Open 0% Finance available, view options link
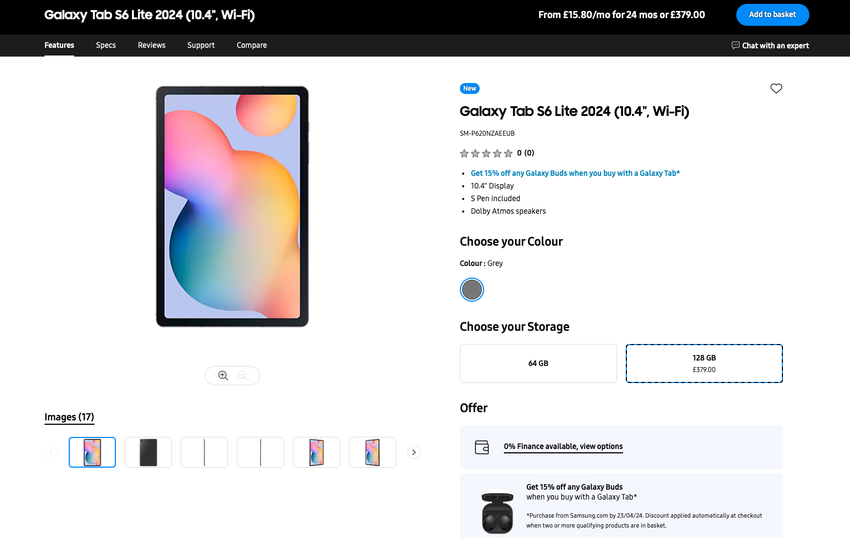 [x=563, y=446]
